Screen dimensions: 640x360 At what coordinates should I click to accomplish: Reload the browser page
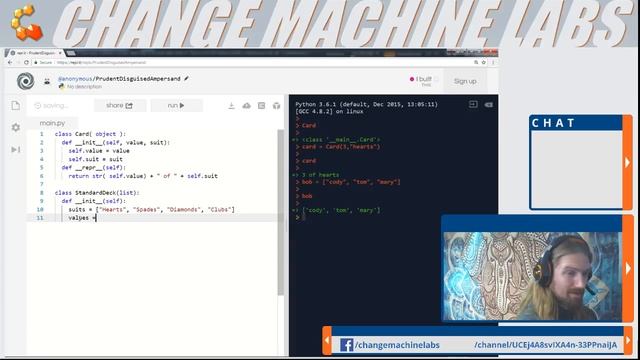pos(26,62)
